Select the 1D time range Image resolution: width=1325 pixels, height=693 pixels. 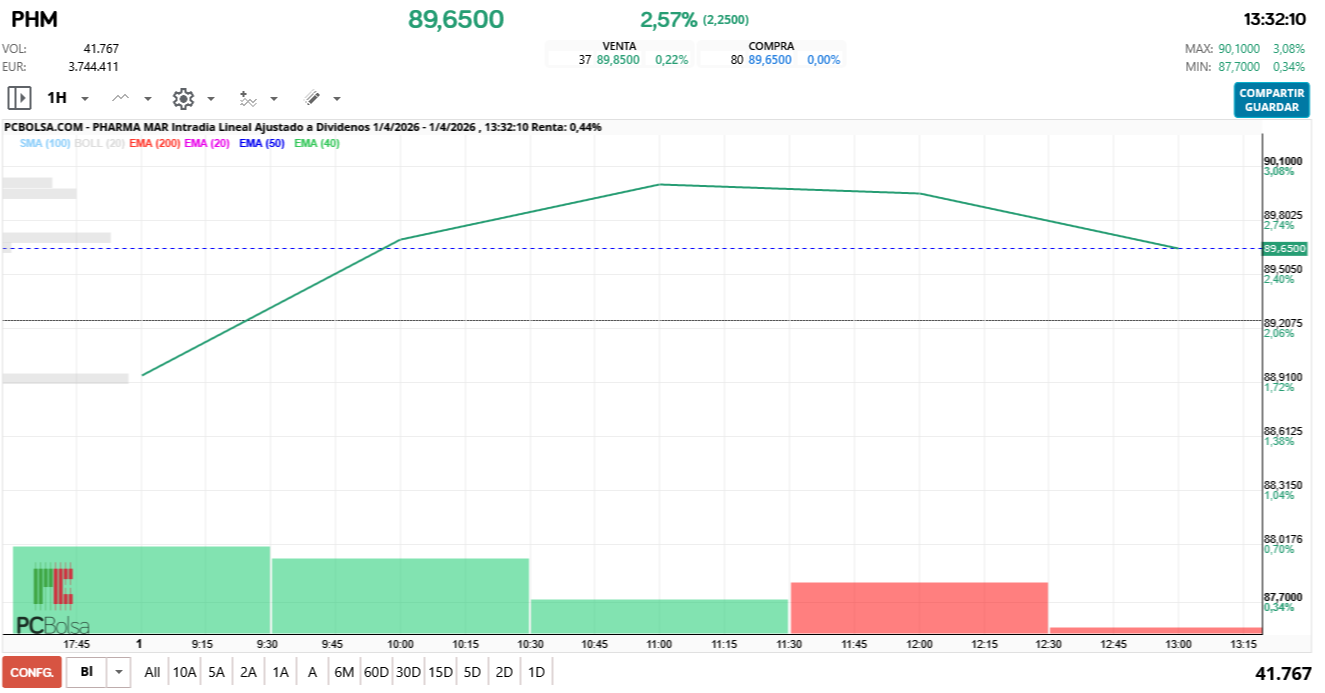tap(536, 672)
